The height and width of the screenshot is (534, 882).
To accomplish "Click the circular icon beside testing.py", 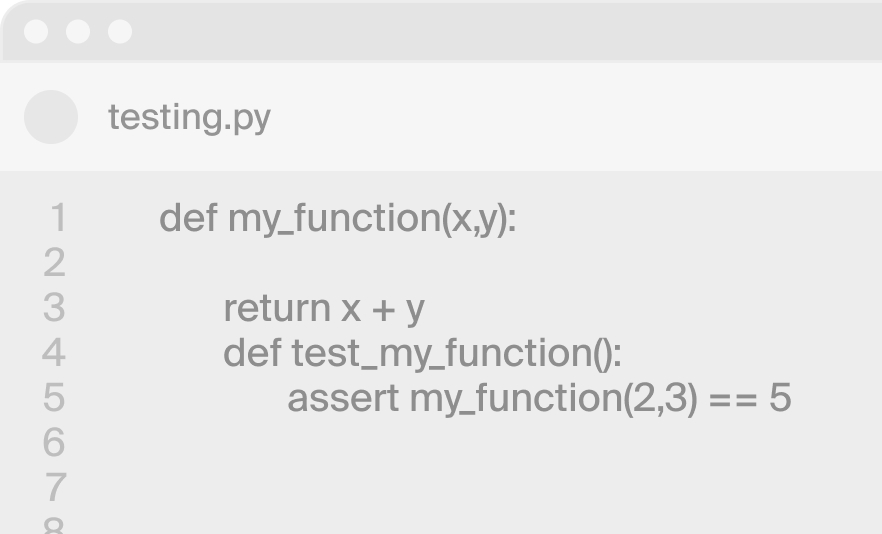I will [x=51, y=117].
